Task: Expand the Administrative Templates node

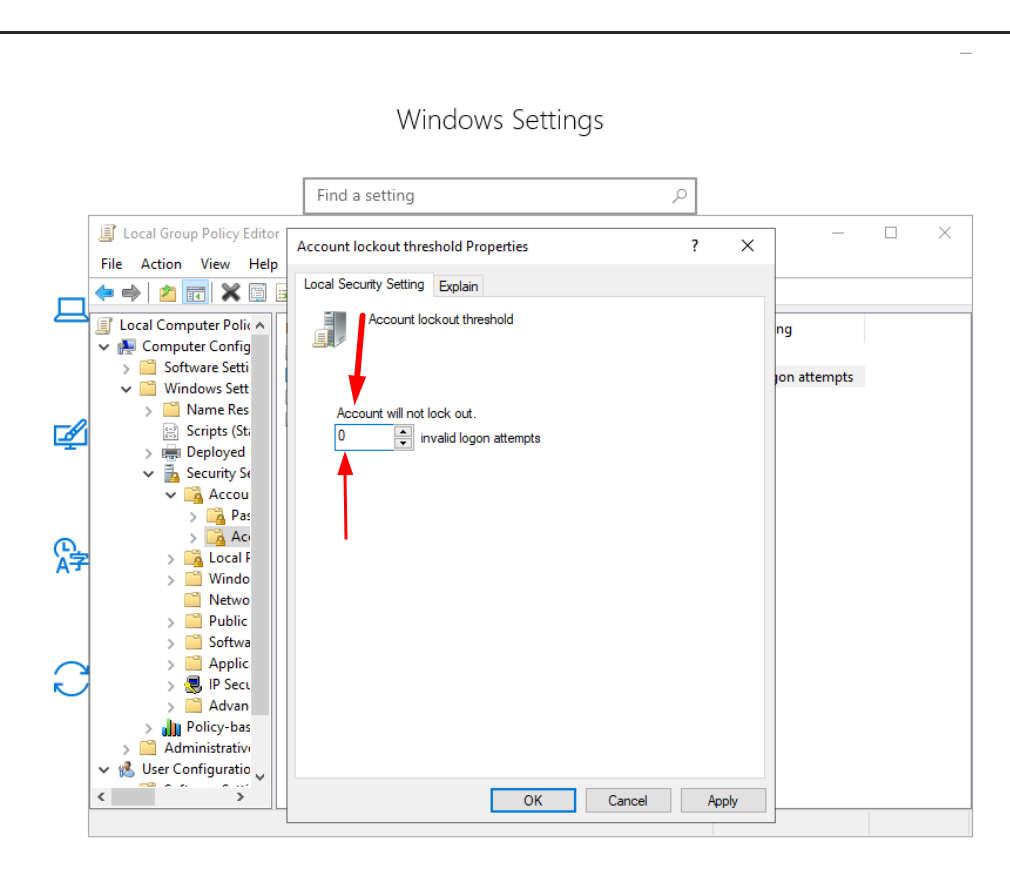Action: pos(126,748)
